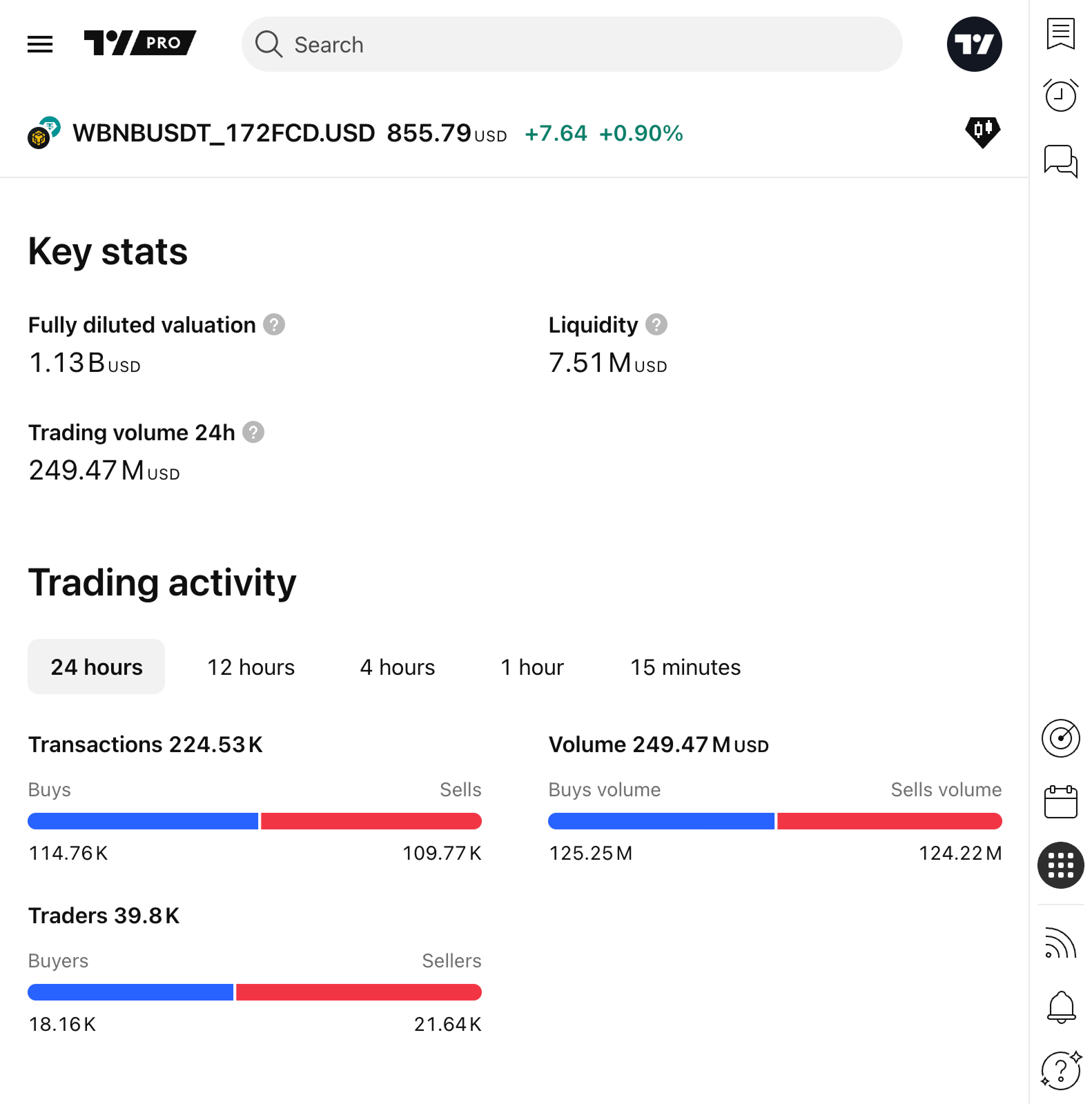1092x1104 pixels.
Task: Select the 12 hours tab
Action: 251,667
